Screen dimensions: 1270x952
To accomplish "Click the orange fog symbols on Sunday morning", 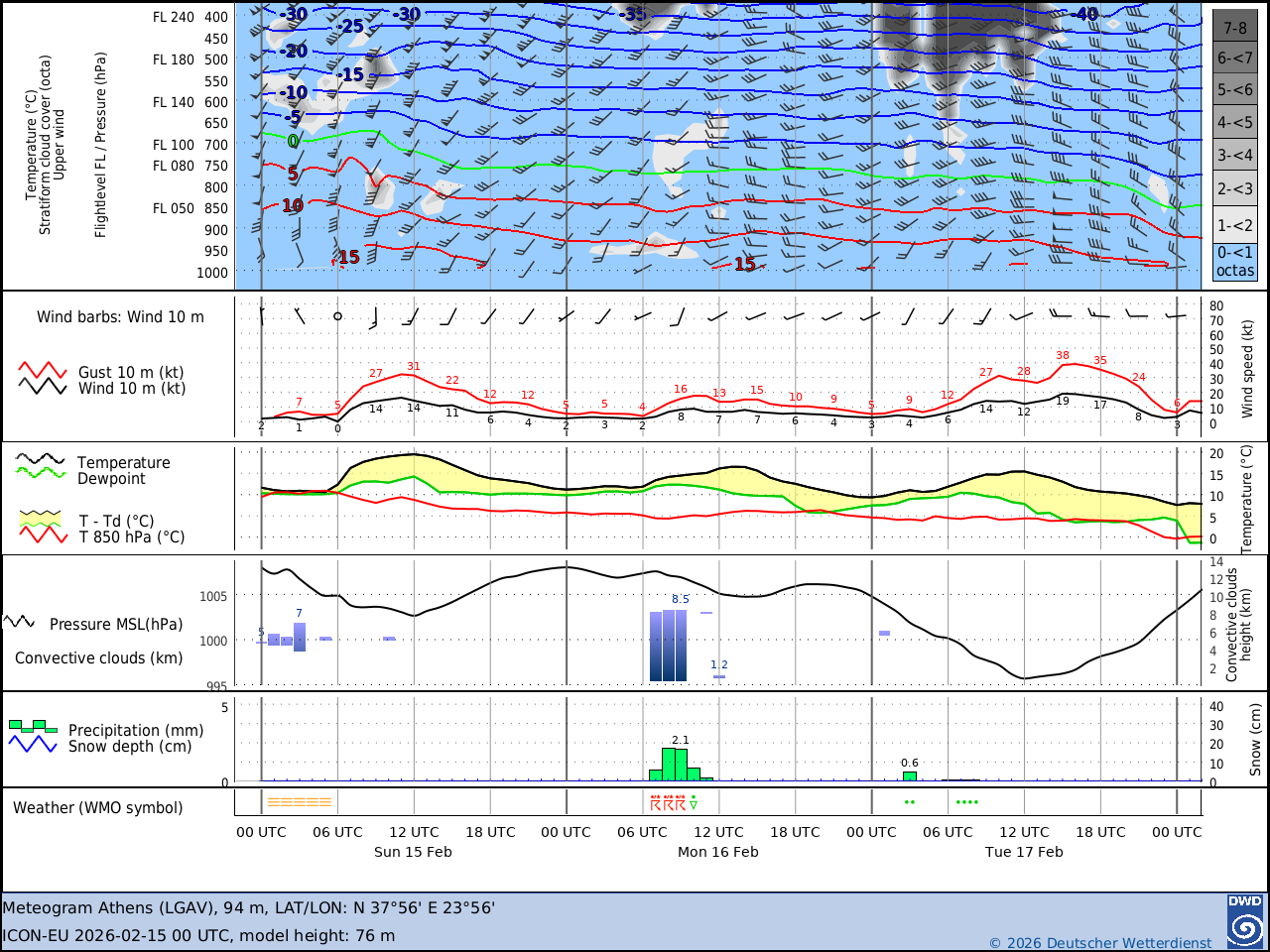I will coord(300,802).
